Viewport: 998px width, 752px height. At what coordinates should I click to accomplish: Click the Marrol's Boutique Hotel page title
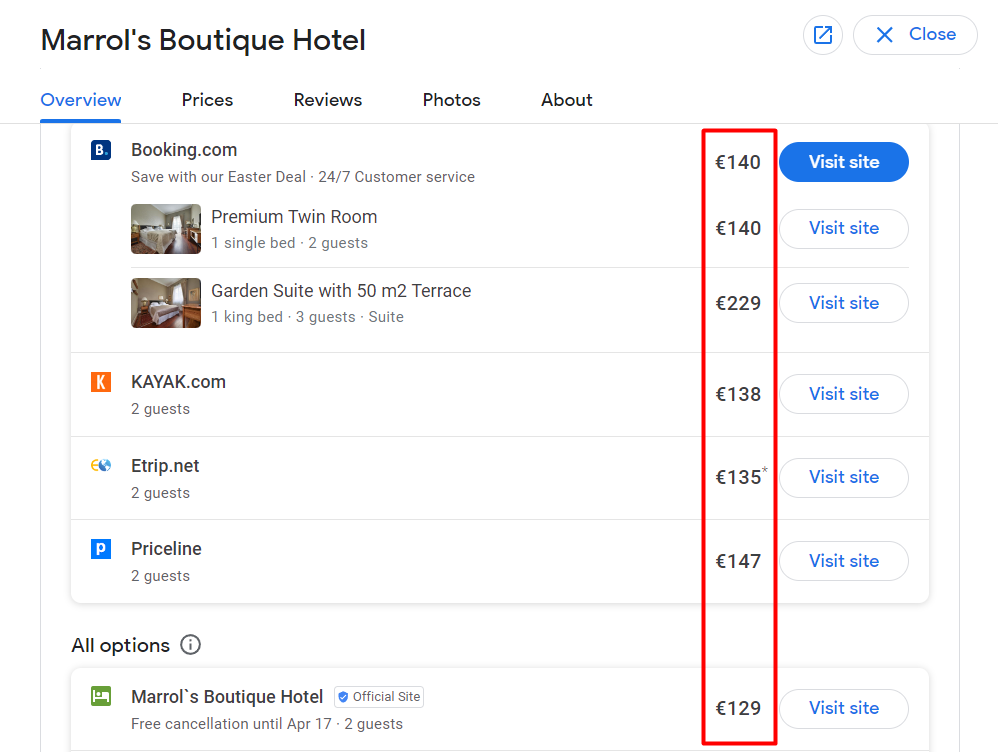[203, 39]
